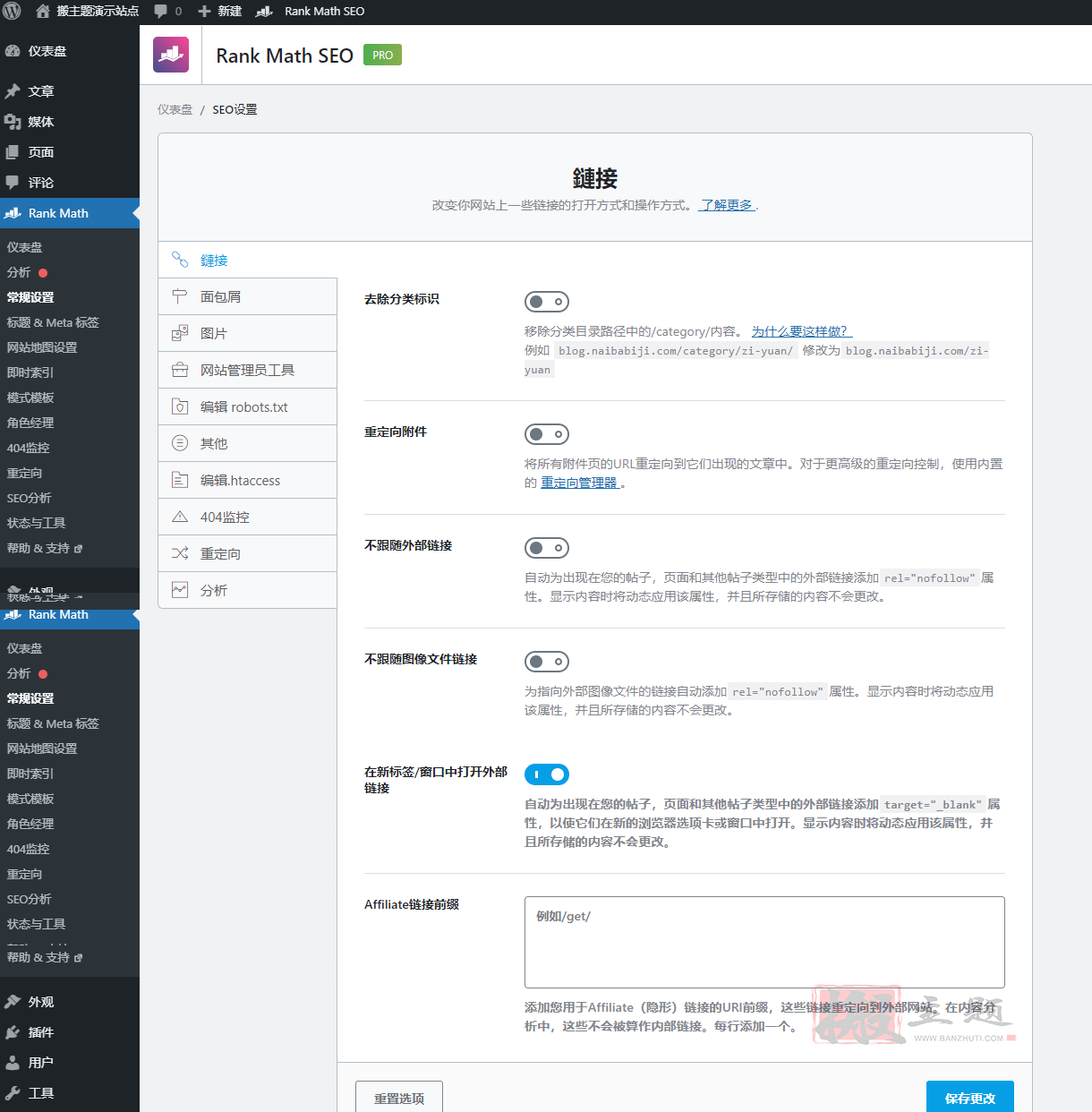Go to 仪表盘 in the breadcrumb
Screen dimensions: 1092x1112
[x=175, y=109]
